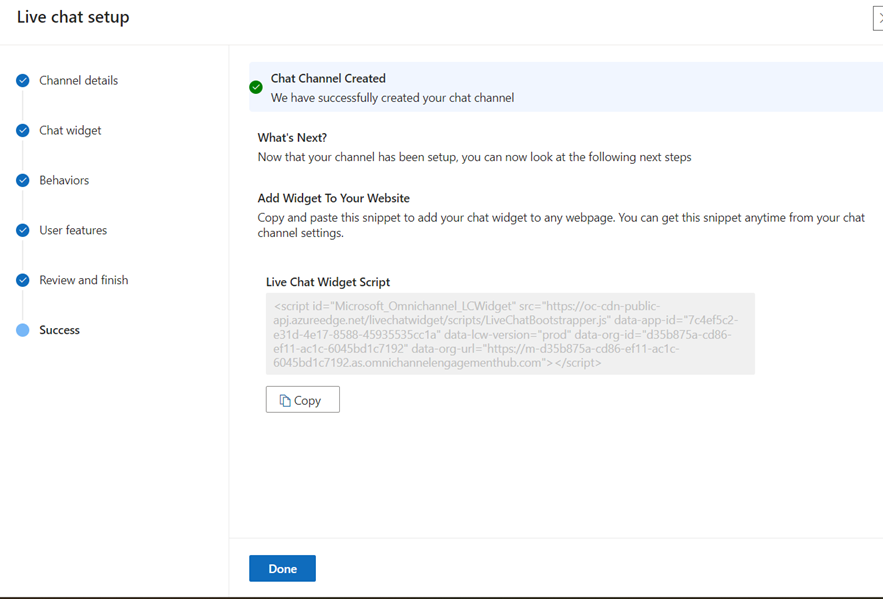The height and width of the screenshot is (599, 883).
Task: Click the User features step checkmark icon
Action: click(23, 231)
